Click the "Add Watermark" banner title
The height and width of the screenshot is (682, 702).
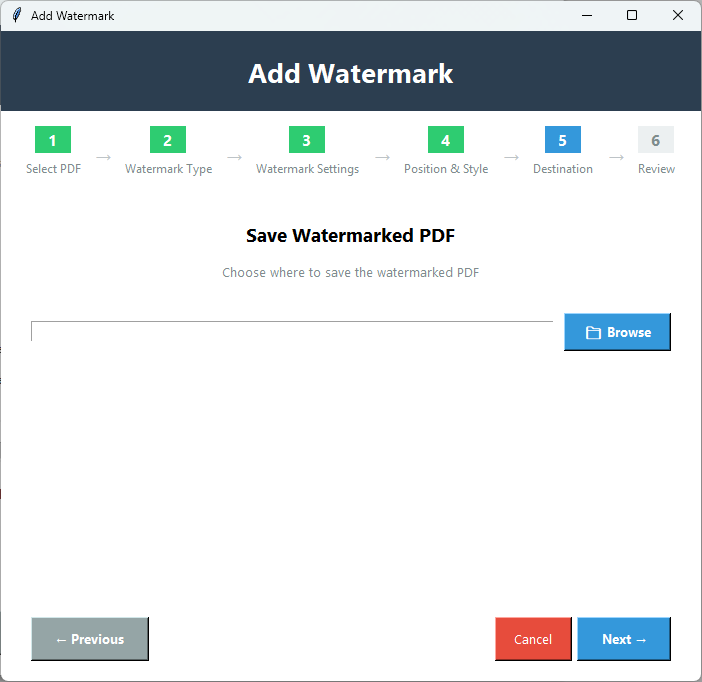tap(351, 73)
